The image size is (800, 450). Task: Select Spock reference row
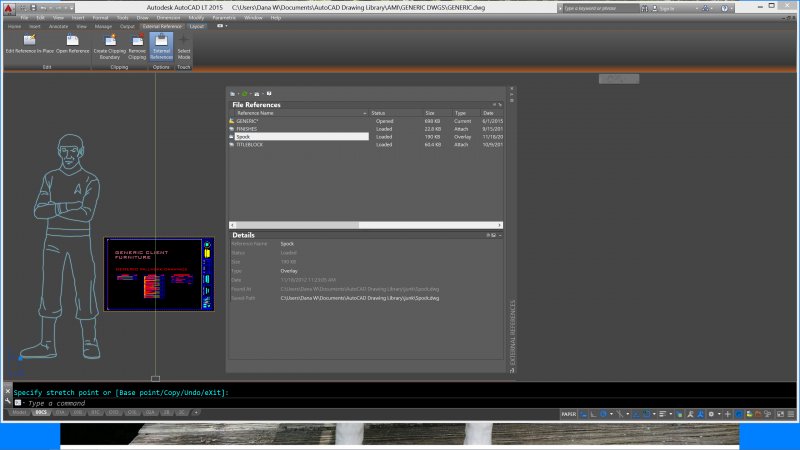point(366,137)
